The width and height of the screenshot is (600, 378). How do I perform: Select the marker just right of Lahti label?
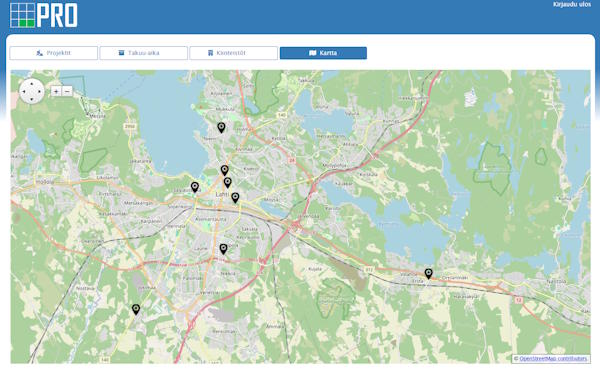click(x=235, y=197)
